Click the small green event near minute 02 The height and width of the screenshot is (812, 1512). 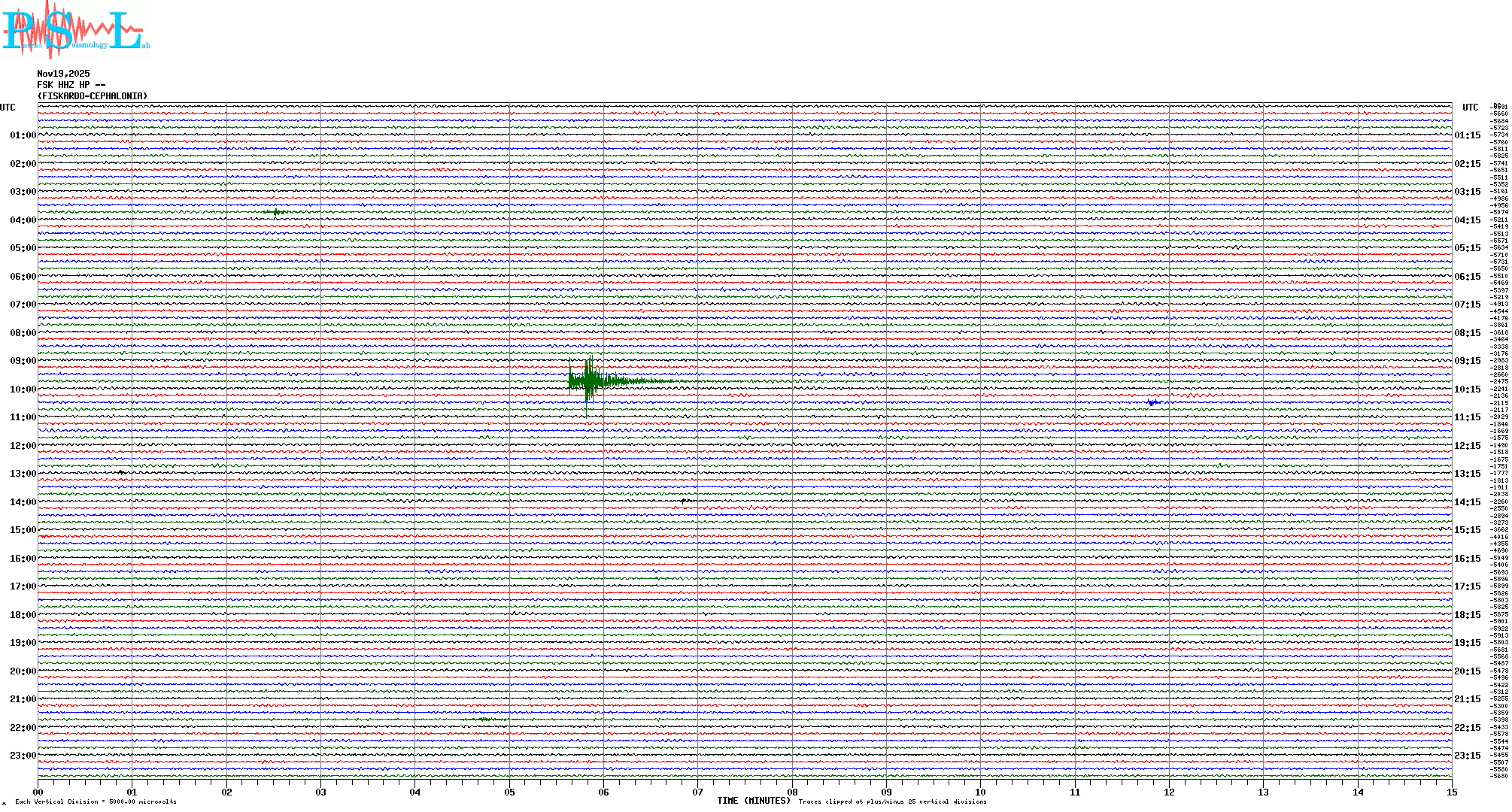[x=277, y=212]
